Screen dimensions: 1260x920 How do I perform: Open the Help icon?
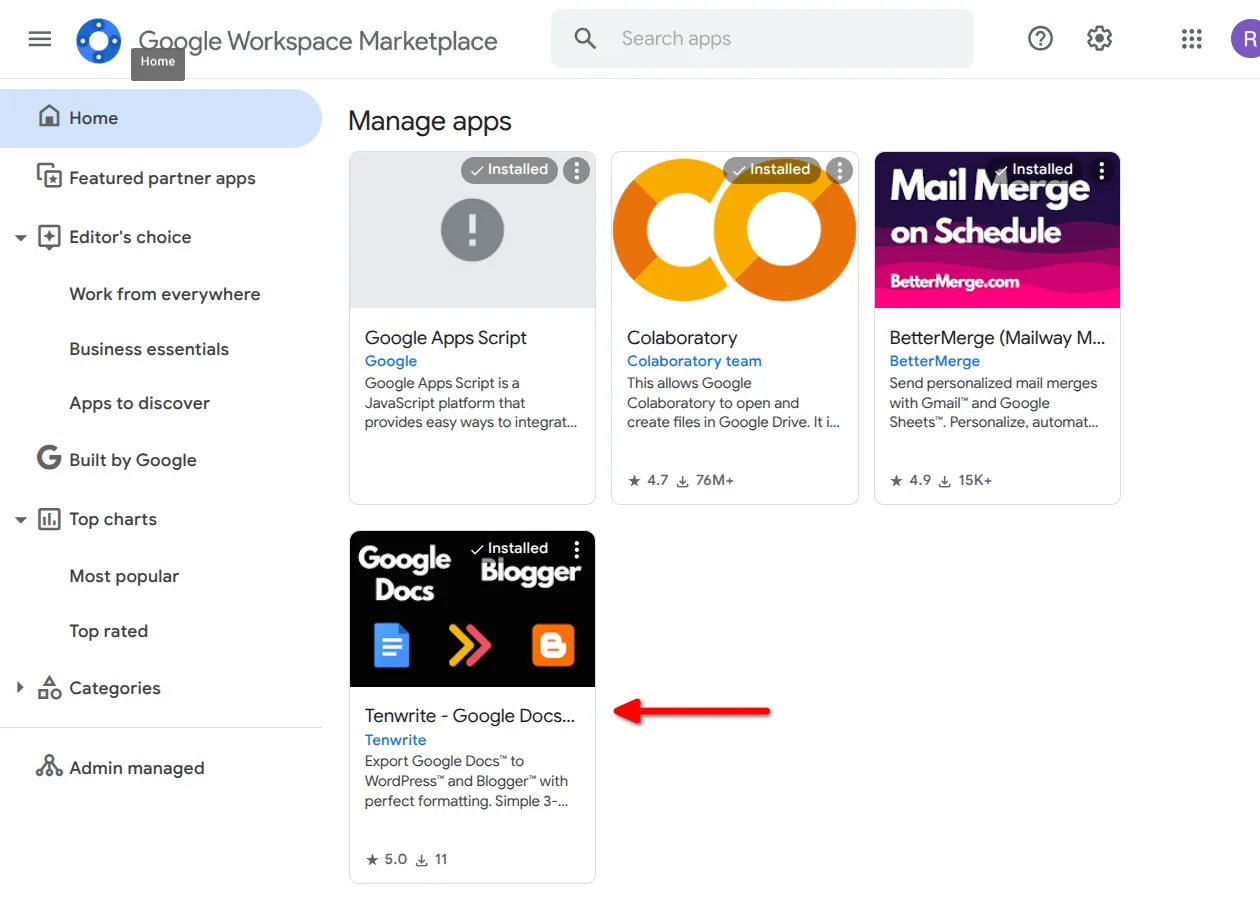1040,38
